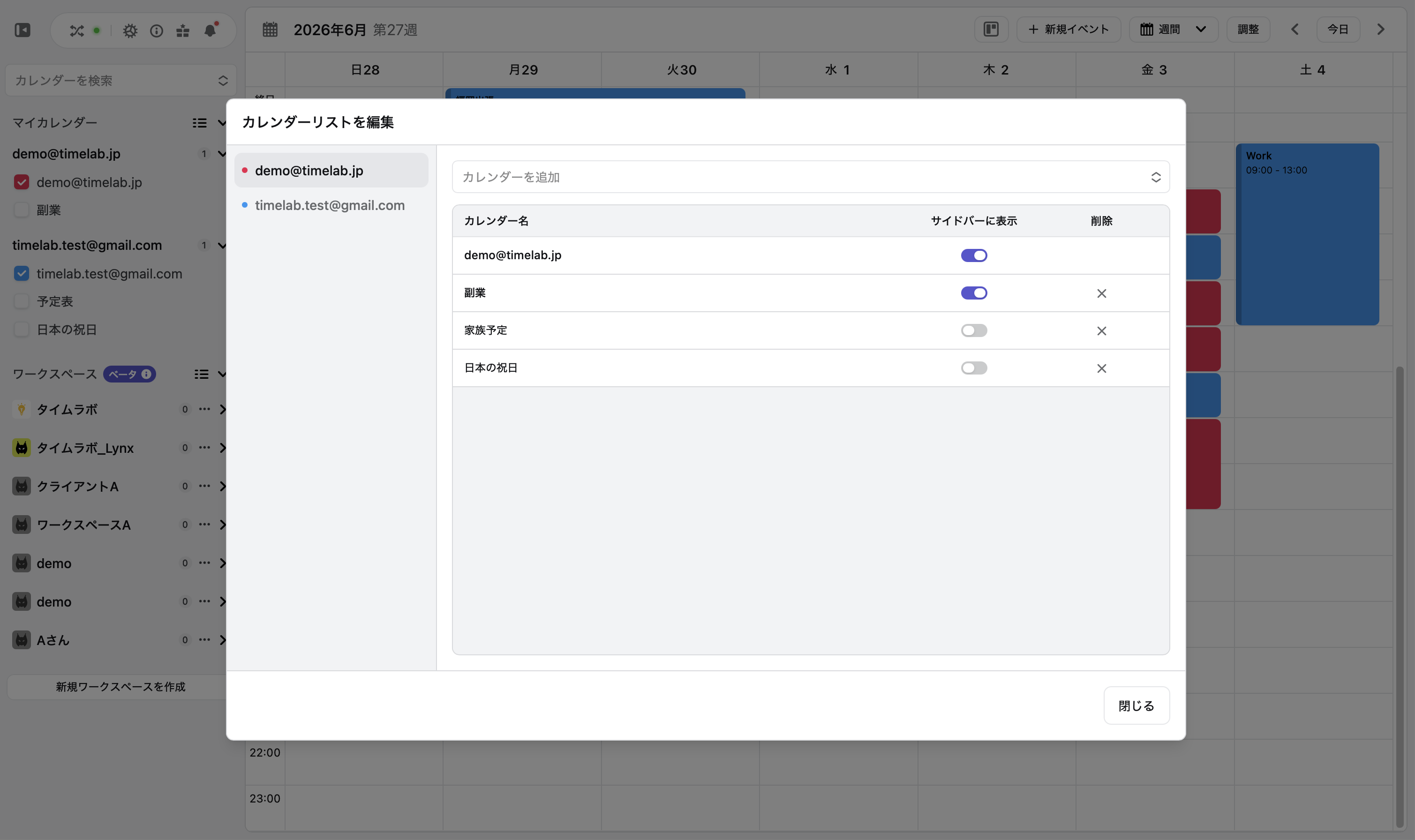Screen dimensions: 1415x840
Task: Click the タイムラボ_Lynx cat avatar icon
Action: (22, 448)
